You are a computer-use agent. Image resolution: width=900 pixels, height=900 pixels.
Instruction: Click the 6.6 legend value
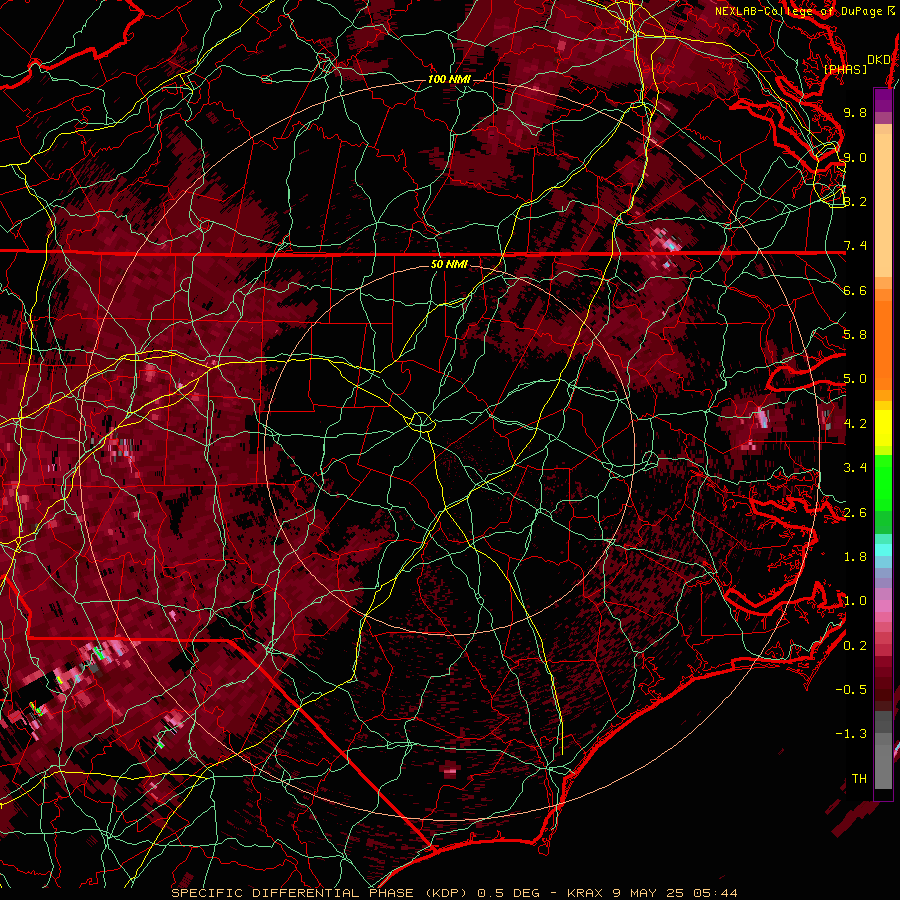(x=855, y=290)
